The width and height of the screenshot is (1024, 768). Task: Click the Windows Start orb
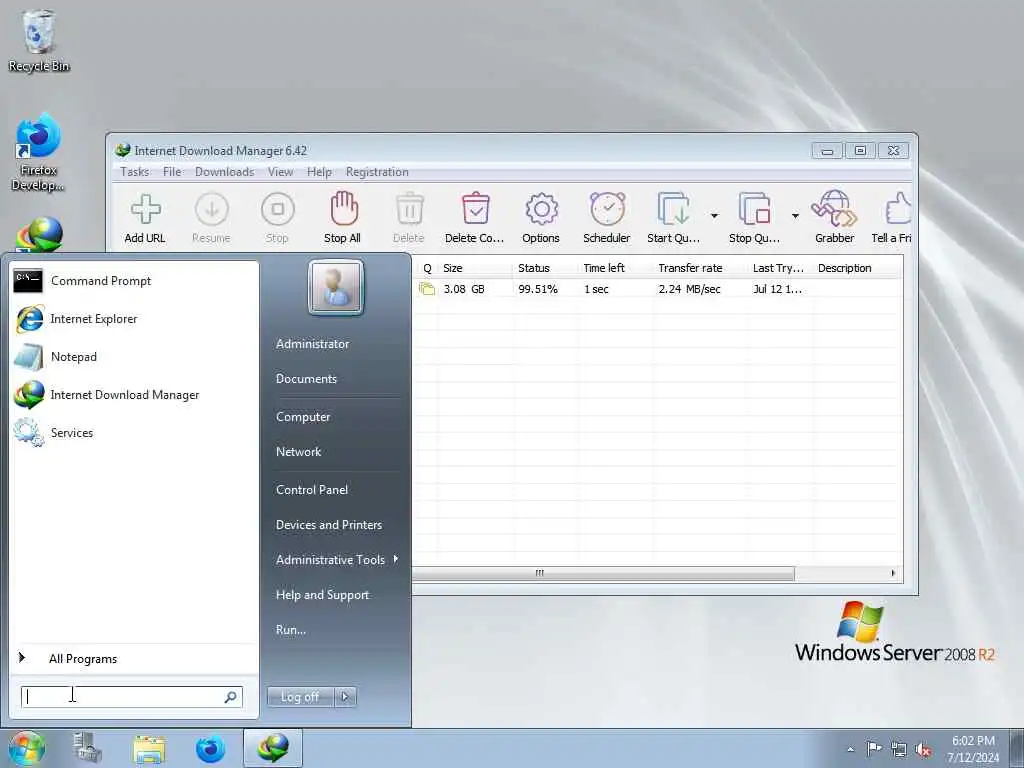27,748
